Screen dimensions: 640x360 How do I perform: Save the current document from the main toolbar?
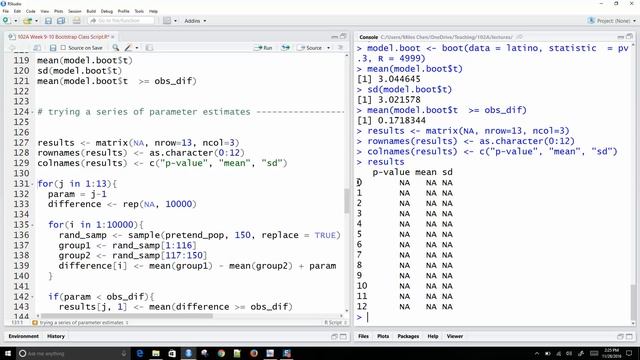tap(48, 20)
